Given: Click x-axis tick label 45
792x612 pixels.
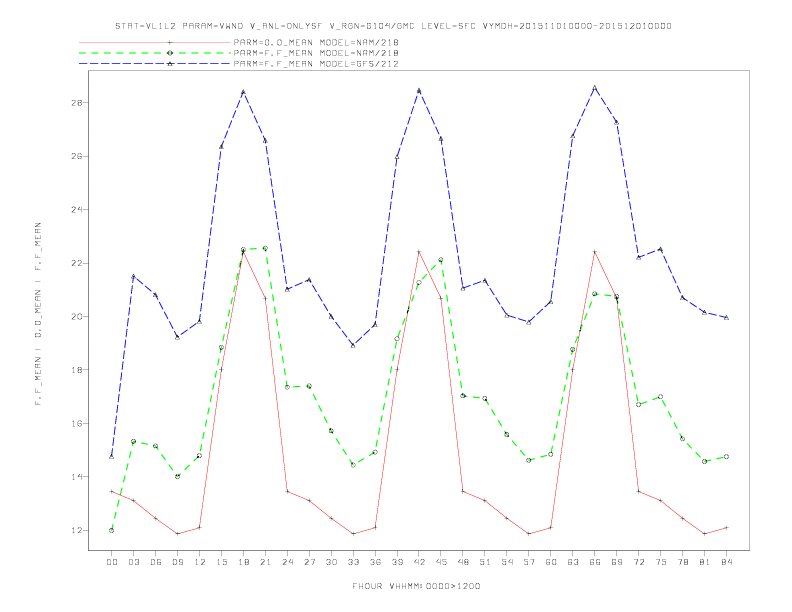Looking at the screenshot, I should point(441,562).
